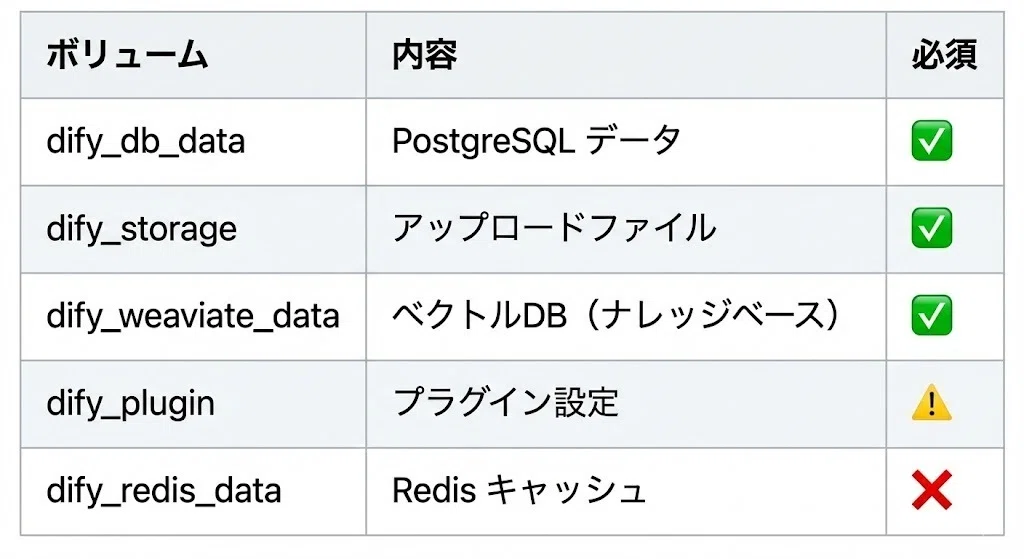This screenshot has width=1024, height=559.
Task: Click the red cross icon for dify_redis_data
Action: tap(931, 490)
